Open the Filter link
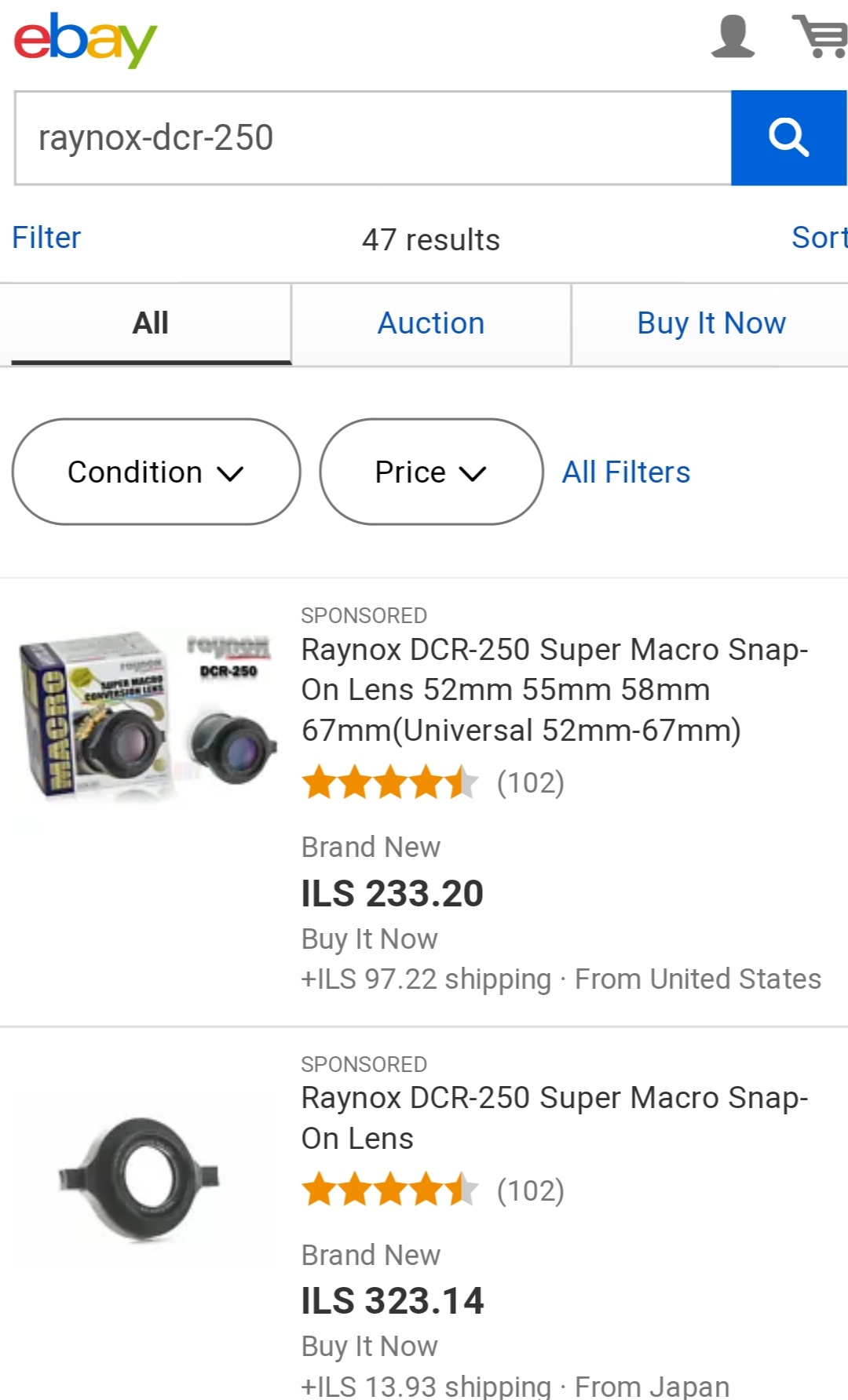 pyautogui.click(x=46, y=238)
